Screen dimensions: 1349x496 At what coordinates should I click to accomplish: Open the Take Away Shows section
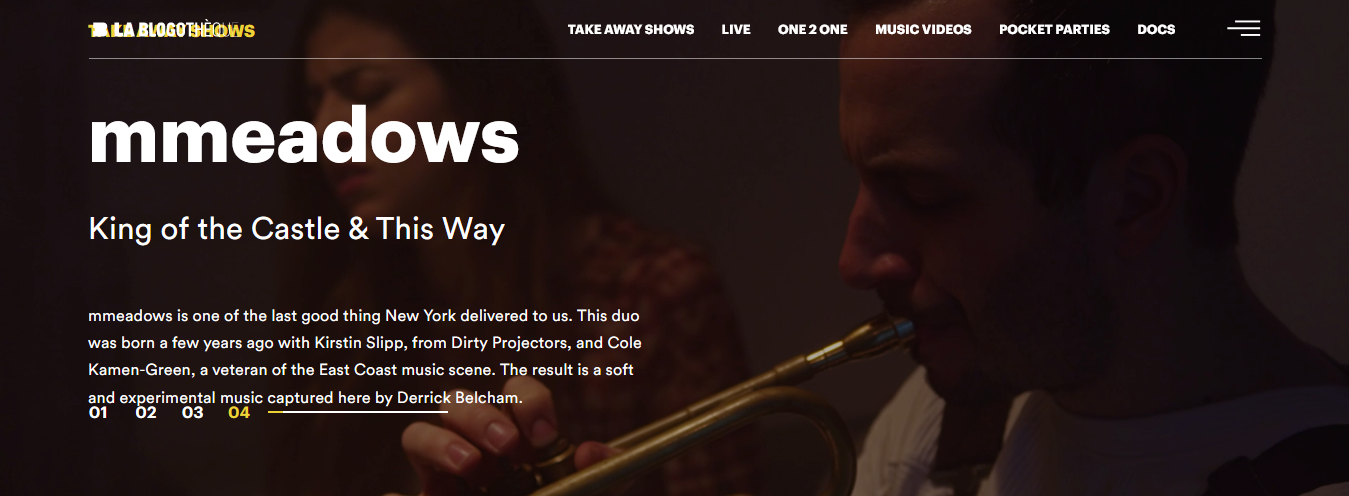coord(631,30)
